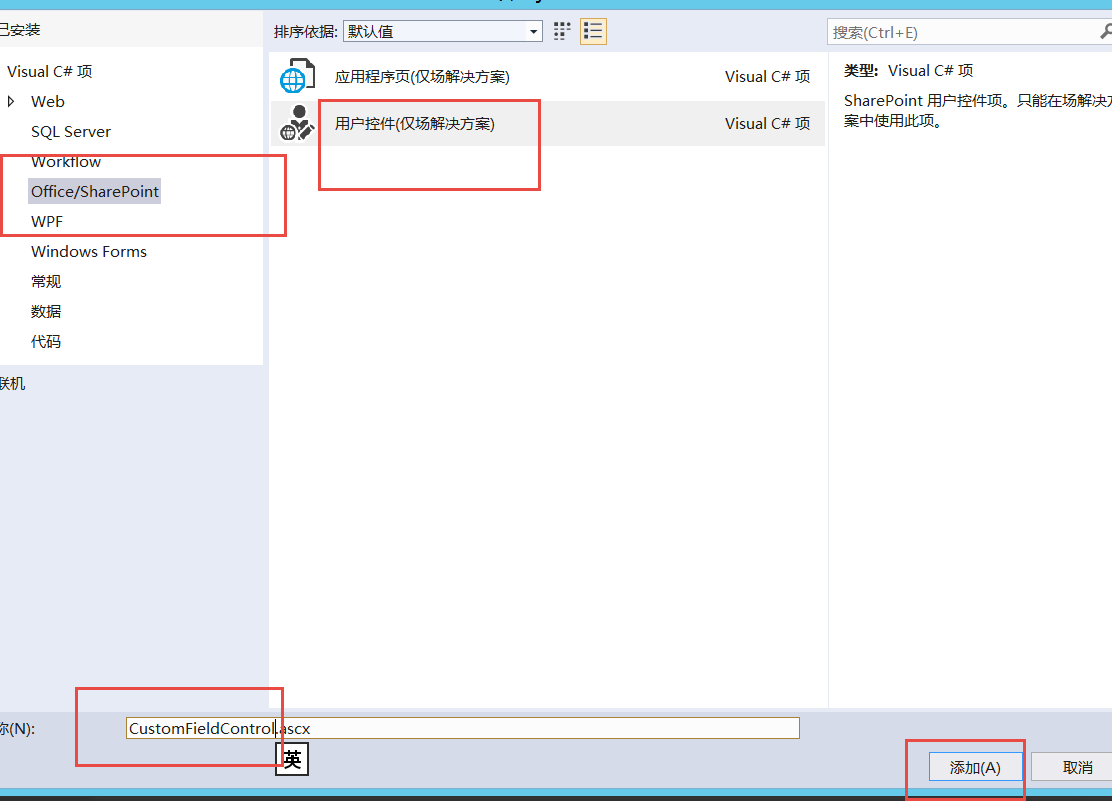The image size is (1112, 801).
Task: Open the 已安装 installed section
Action: [20, 30]
